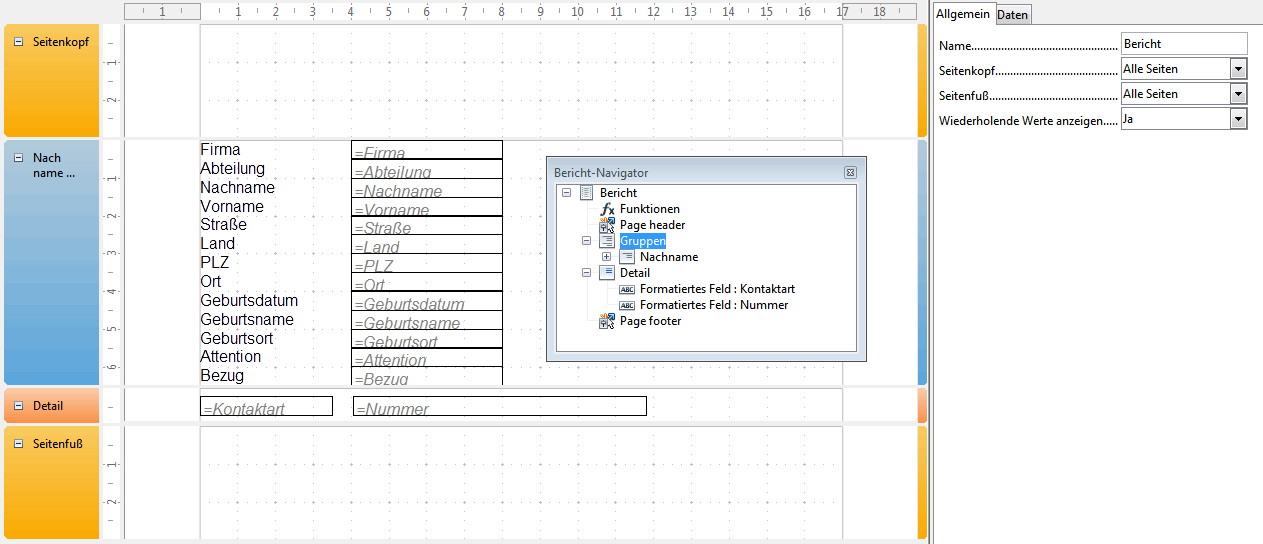Open the Seitenfuß dropdown
This screenshot has width=1263, height=544.
(x=1239, y=94)
